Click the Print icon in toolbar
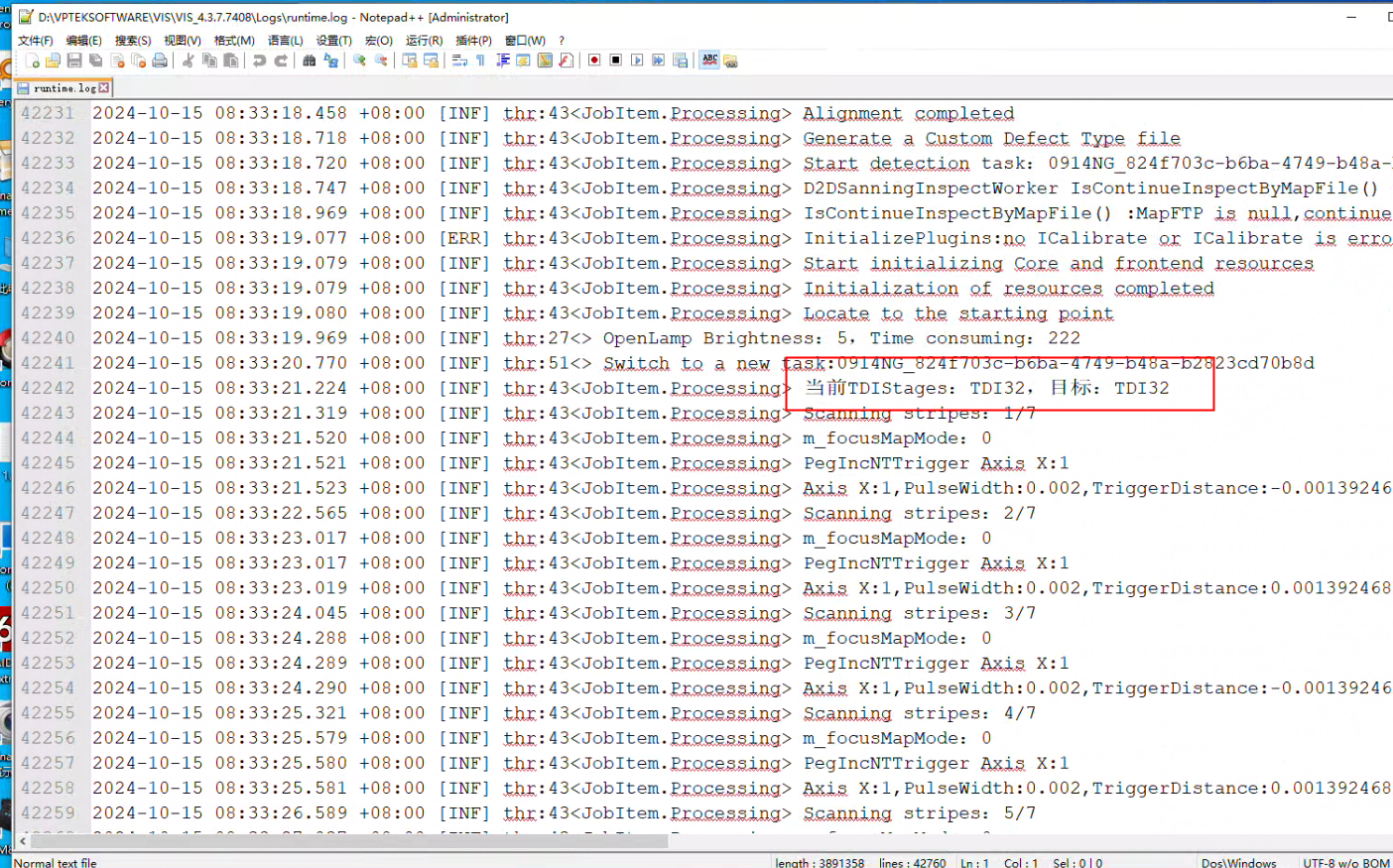Screen dimensions: 1393x868 point(160,61)
